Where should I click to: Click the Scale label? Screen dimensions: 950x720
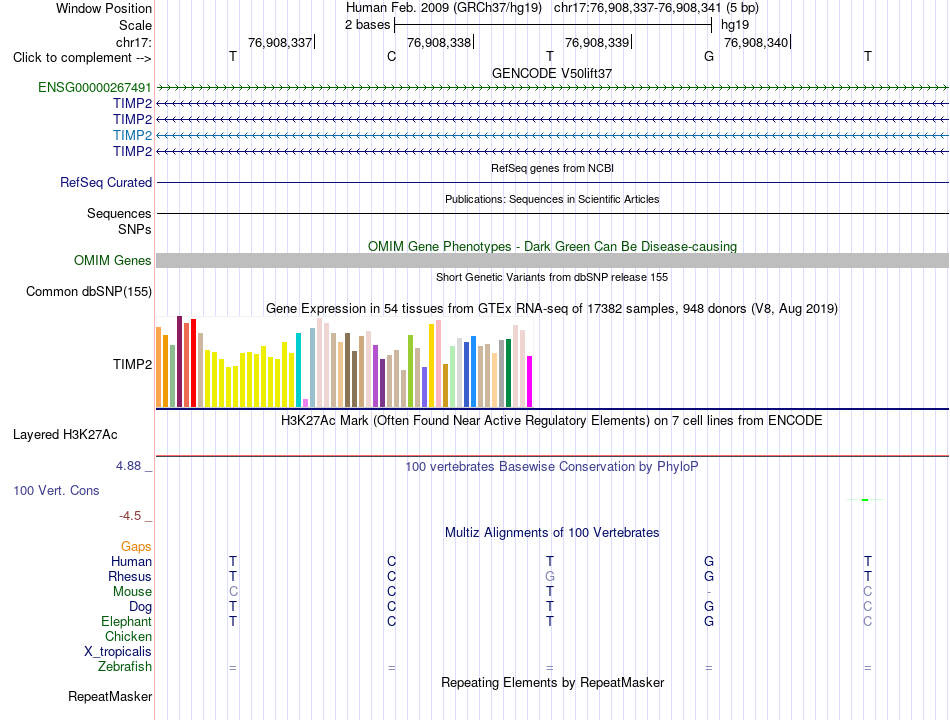tap(135, 25)
